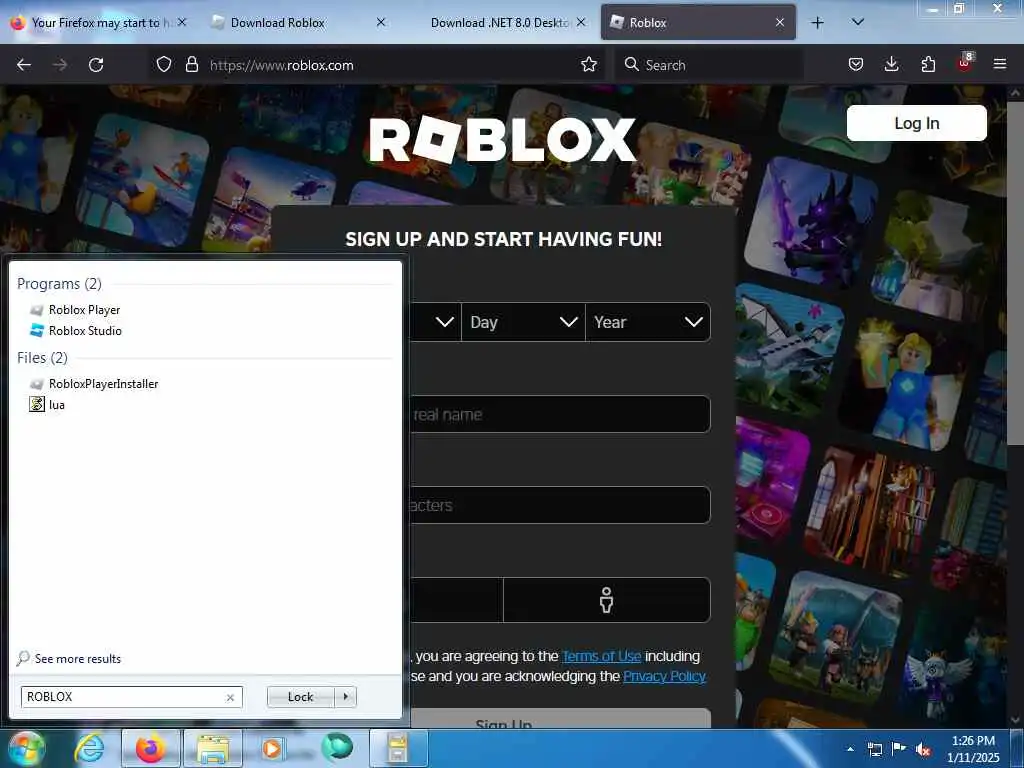This screenshot has height=768, width=1024.
Task: Go back to previous page in Firefox
Action: (x=24, y=65)
